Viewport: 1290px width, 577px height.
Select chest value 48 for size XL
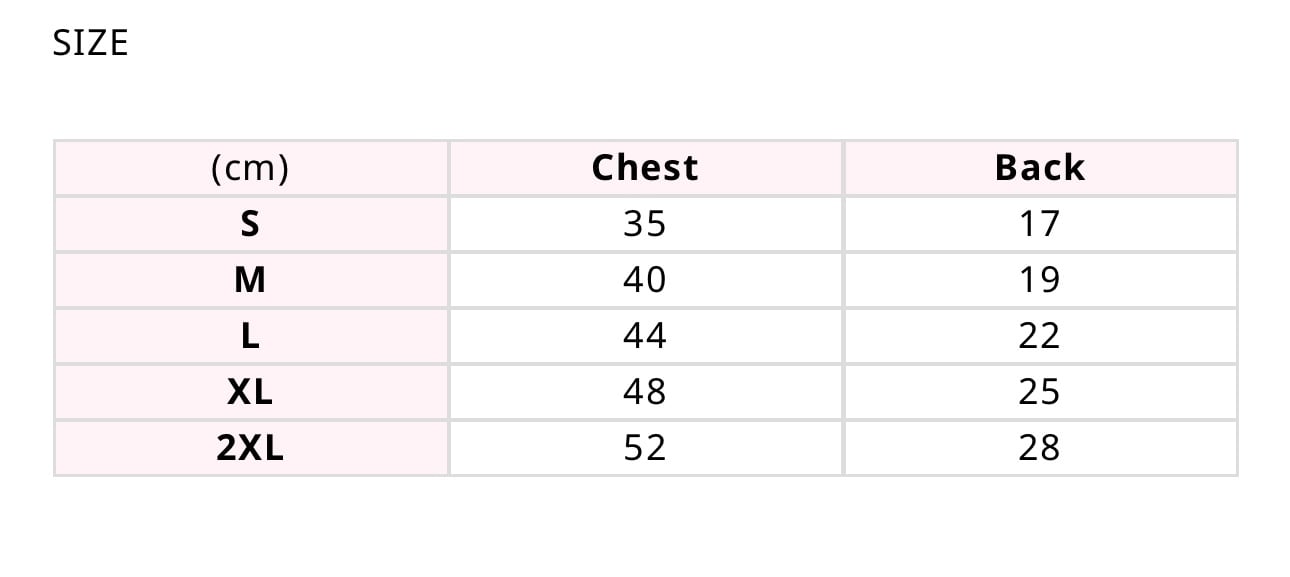[x=645, y=392]
